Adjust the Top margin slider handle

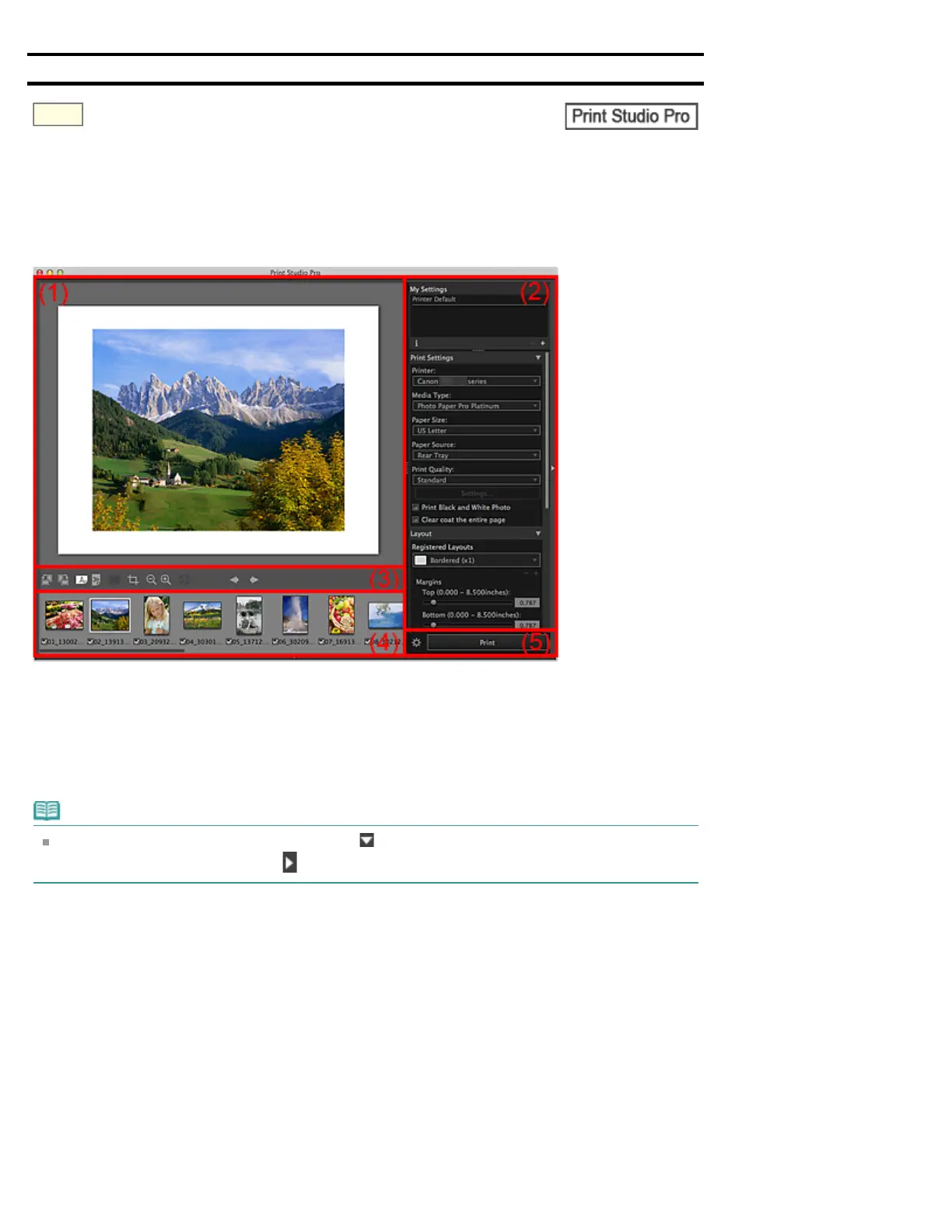point(433,602)
